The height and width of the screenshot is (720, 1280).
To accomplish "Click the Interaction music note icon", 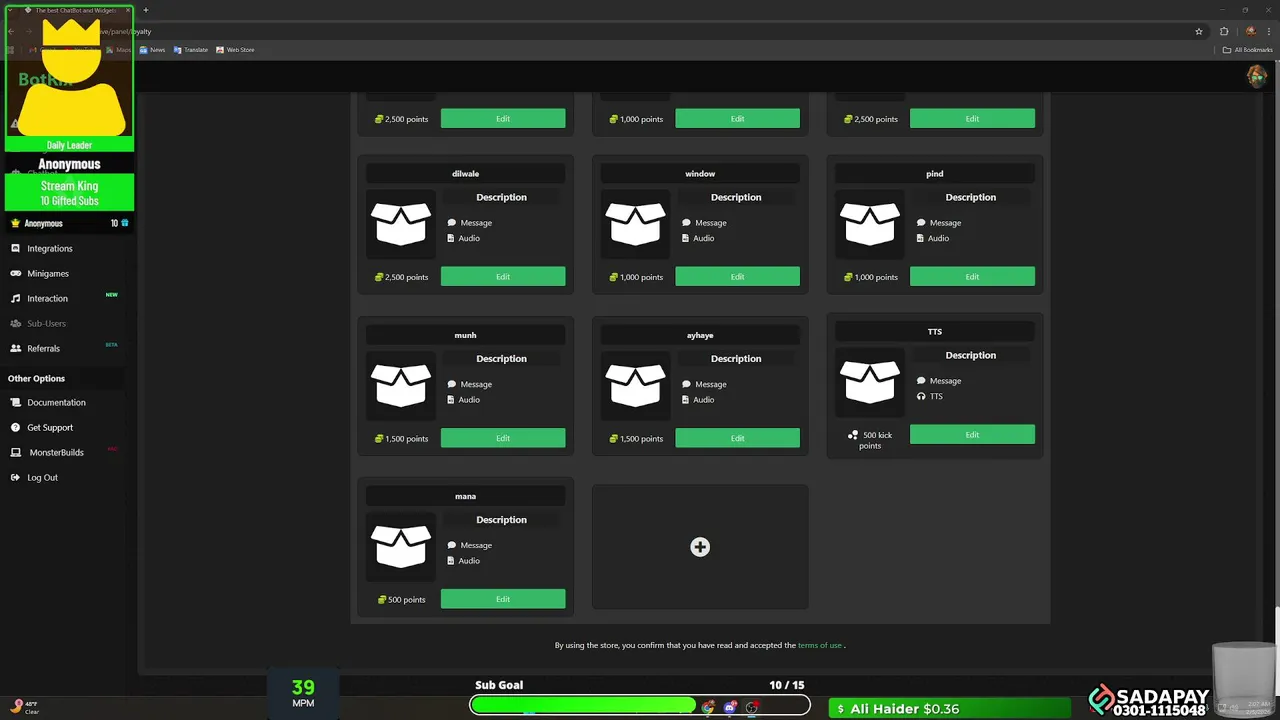I will tap(15, 298).
